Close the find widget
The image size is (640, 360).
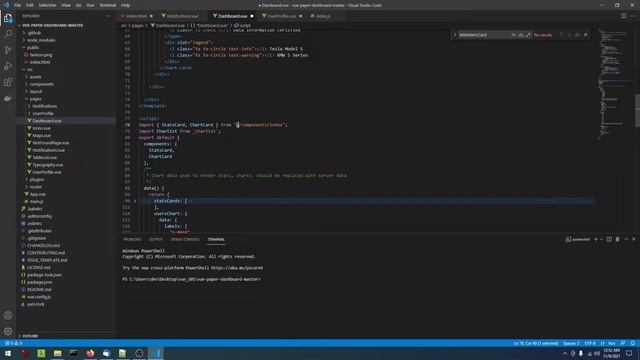click(586, 35)
